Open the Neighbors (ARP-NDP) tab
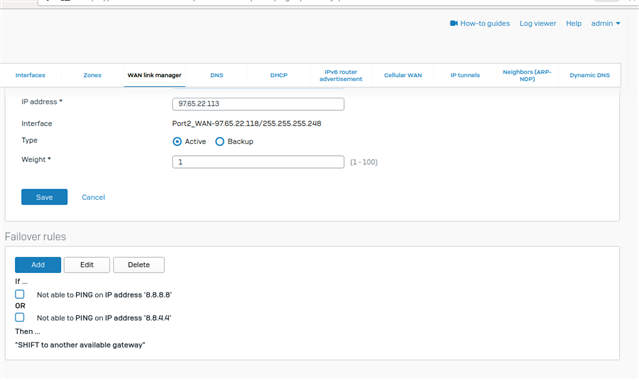Image resolution: width=639 pixels, height=380 pixels. [527, 75]
